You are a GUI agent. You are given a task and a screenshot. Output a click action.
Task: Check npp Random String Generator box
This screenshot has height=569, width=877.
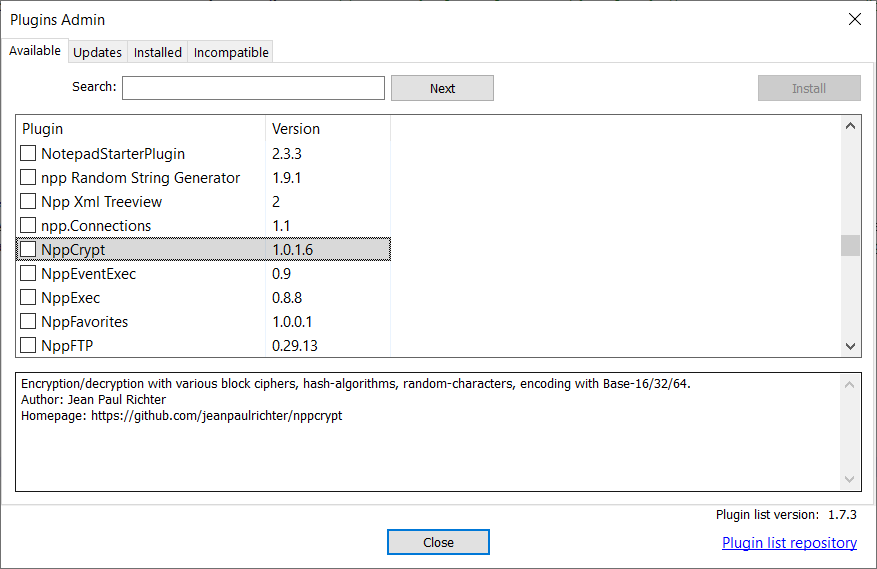[x=28, y=177]
